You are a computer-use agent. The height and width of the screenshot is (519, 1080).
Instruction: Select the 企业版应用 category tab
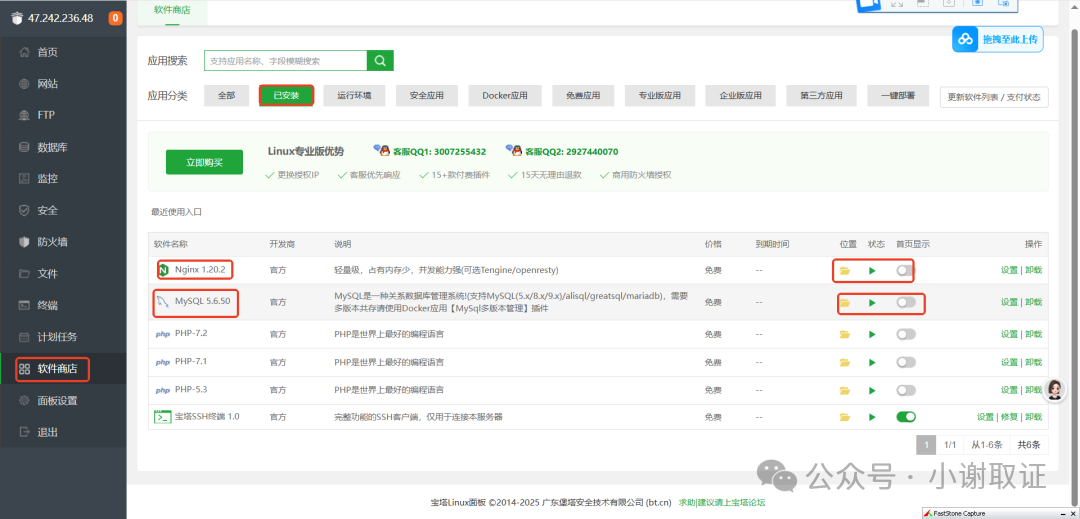[x=740, y=96]
